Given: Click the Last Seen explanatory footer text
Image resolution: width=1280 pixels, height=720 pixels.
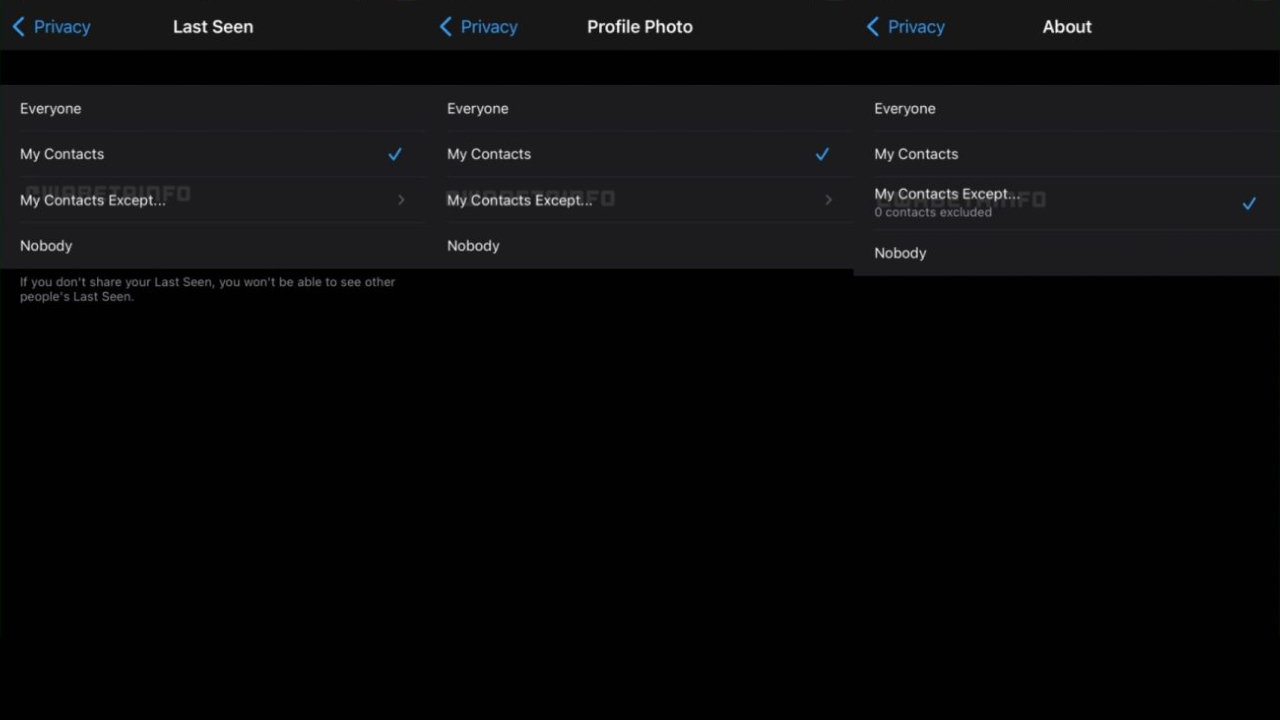Looking at the screenshot, I should 207,289.
